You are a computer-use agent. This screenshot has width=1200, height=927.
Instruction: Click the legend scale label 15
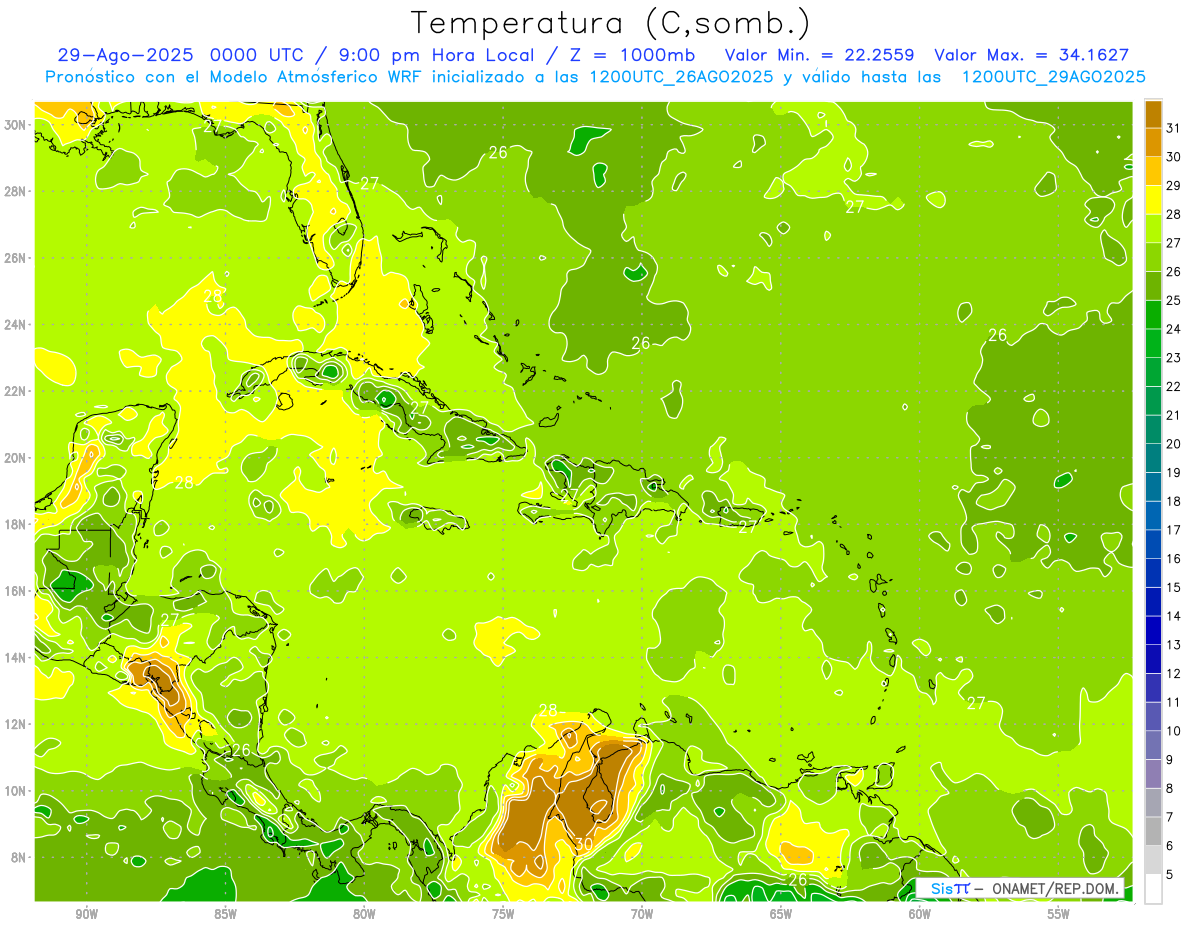(1173, 587)
